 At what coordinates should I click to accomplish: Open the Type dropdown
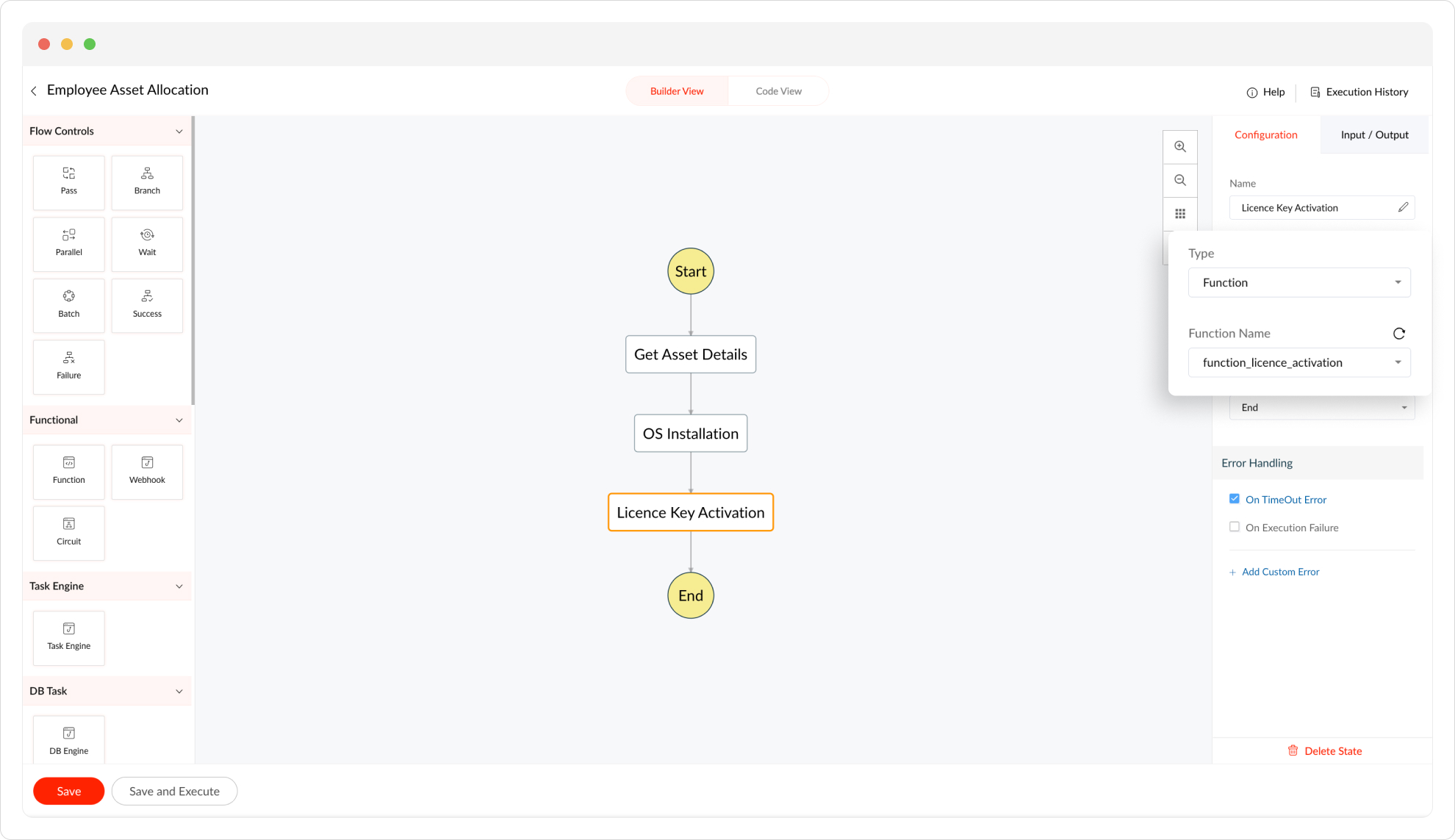tap(1298, 283)
